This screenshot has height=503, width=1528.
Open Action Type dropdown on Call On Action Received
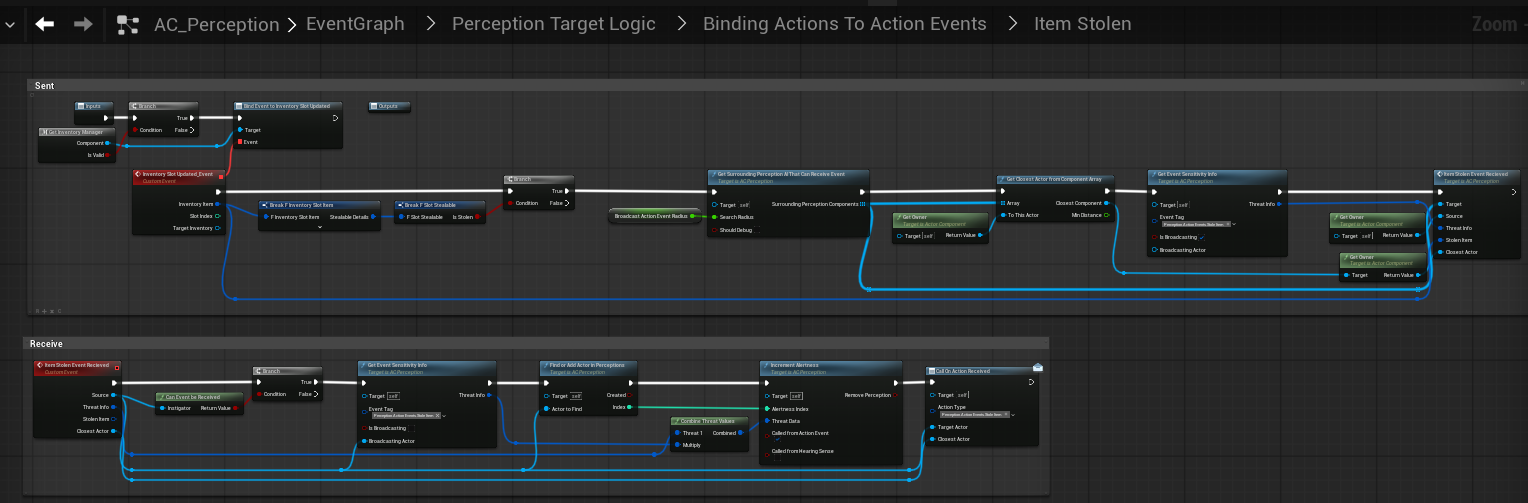click(x=1012, y=413)
